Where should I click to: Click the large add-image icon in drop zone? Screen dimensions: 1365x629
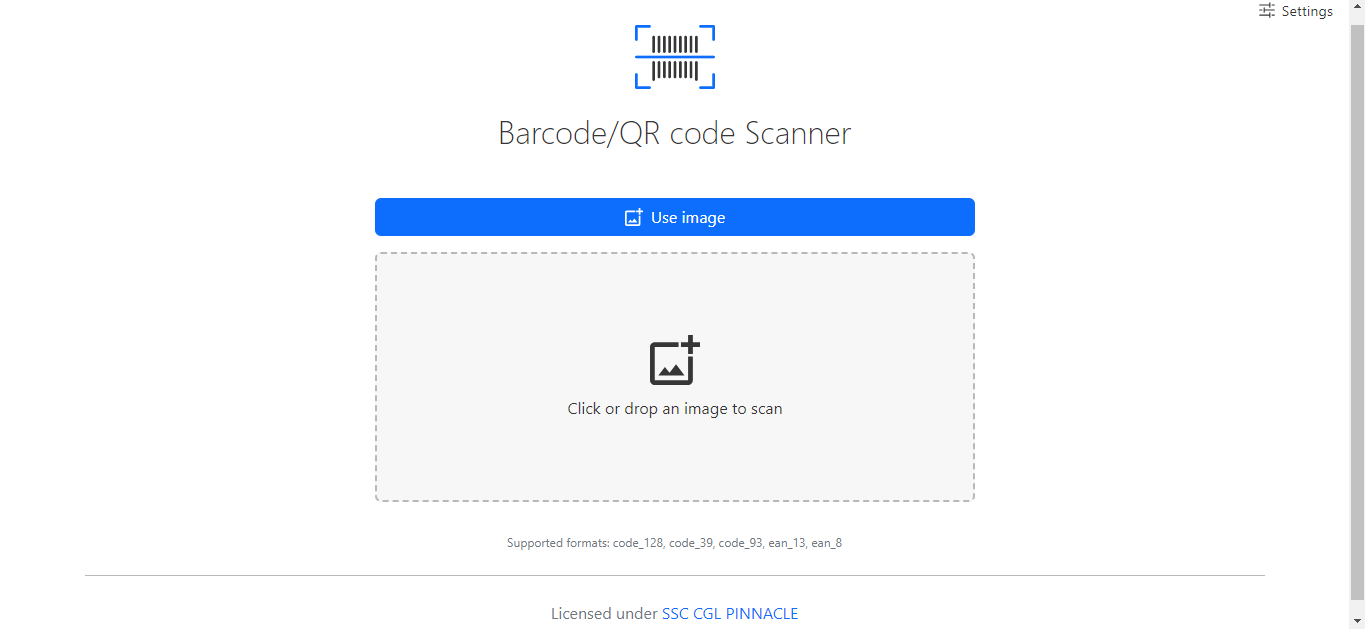[675, 361]
